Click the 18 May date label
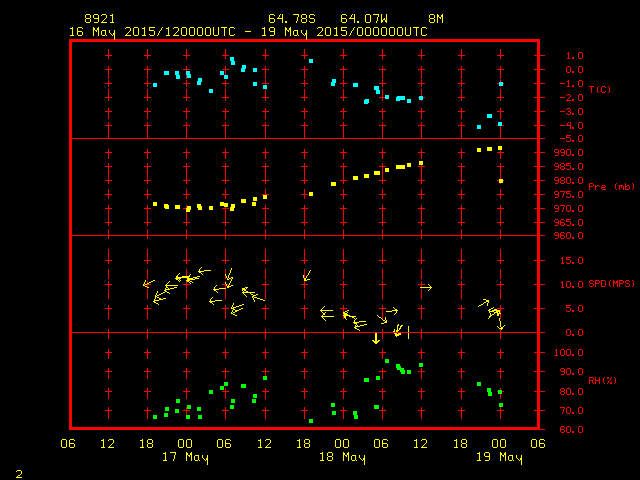Image resolution: width=640 pixels, height=480 pixels. tap(342, 457)
